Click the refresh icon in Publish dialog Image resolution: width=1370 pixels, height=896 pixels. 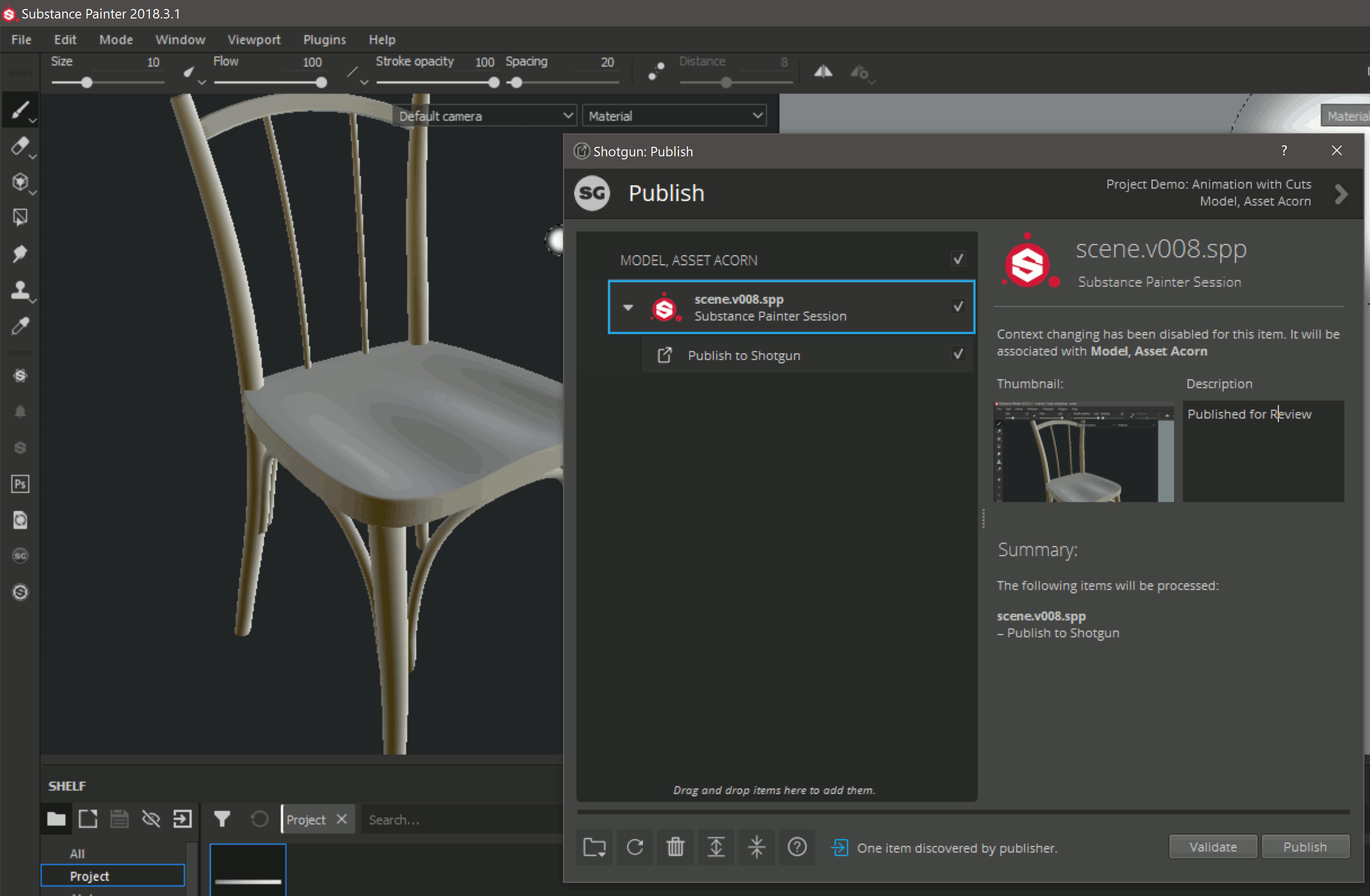[x=634, y=847]
